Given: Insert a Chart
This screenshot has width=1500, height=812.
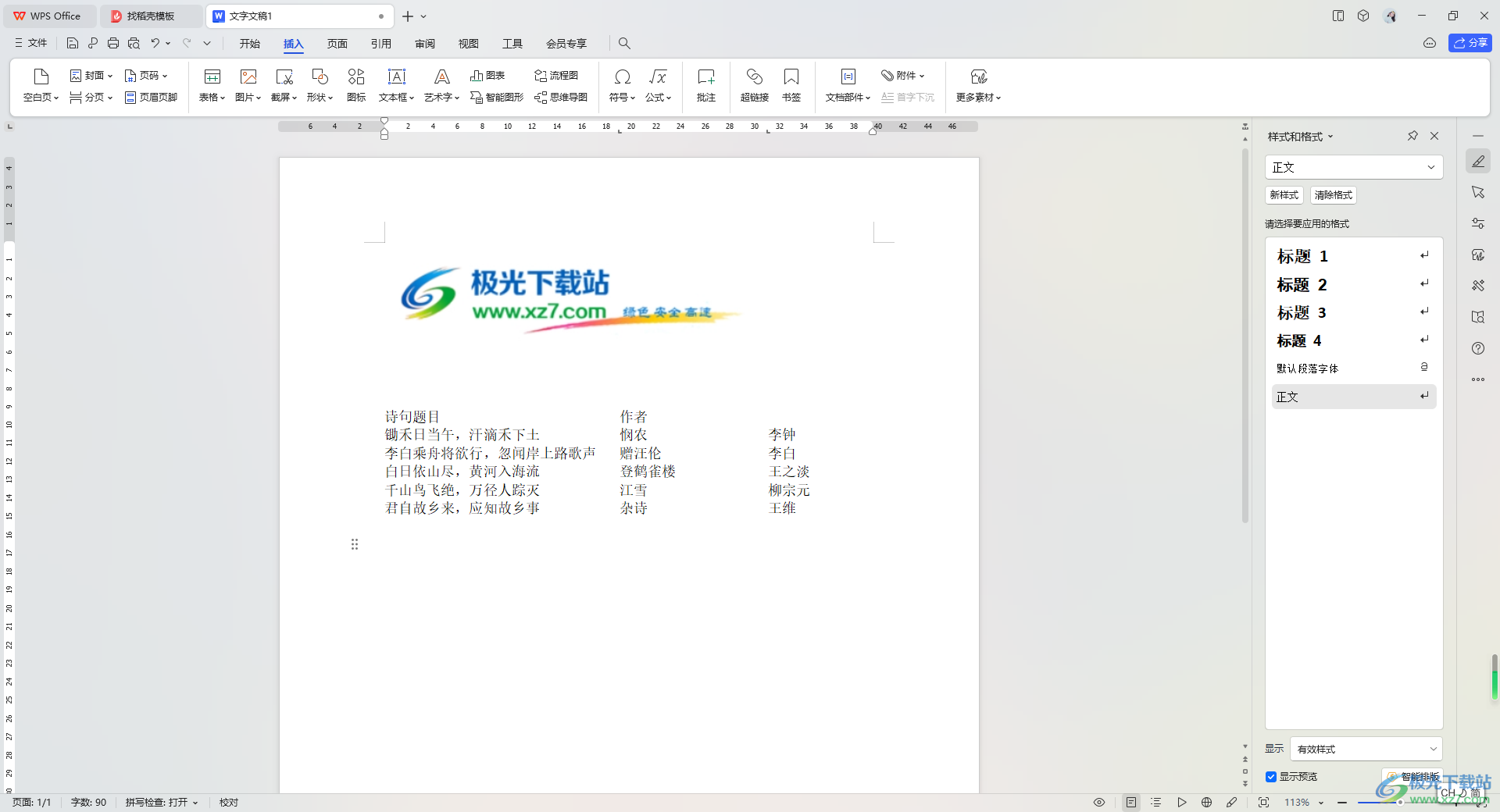Looking at the screenshot, I should pos(487,76).
